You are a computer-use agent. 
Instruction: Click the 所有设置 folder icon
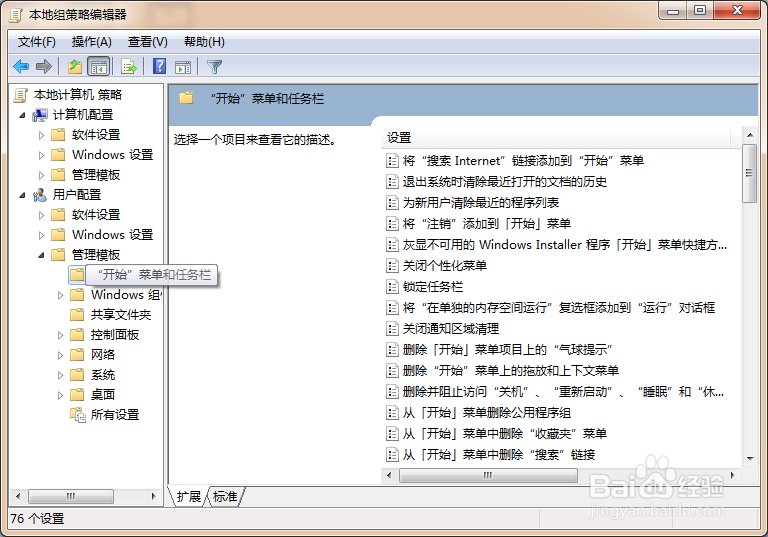[x=77, y=415]
